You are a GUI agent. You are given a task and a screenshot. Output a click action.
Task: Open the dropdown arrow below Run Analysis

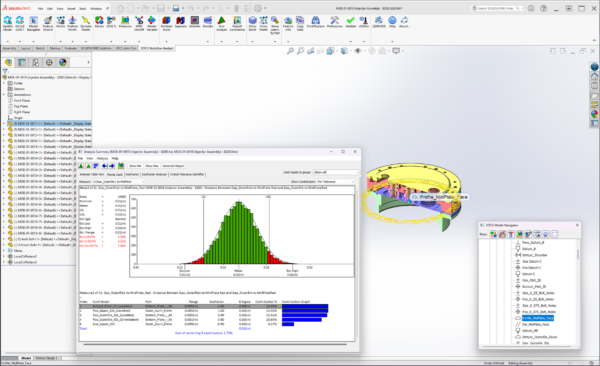click(222, 41)
